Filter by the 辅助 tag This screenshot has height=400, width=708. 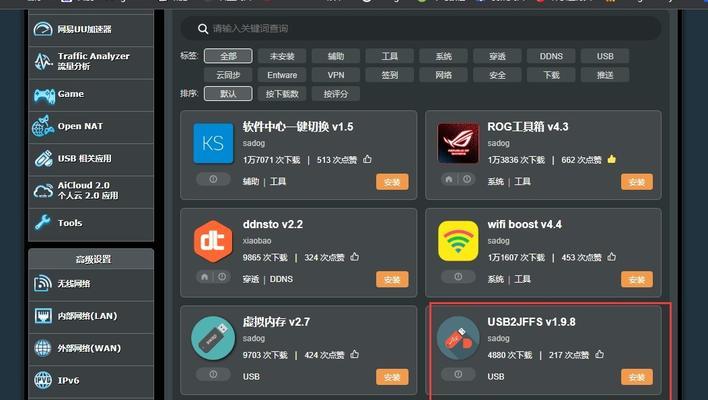point(335,56)
